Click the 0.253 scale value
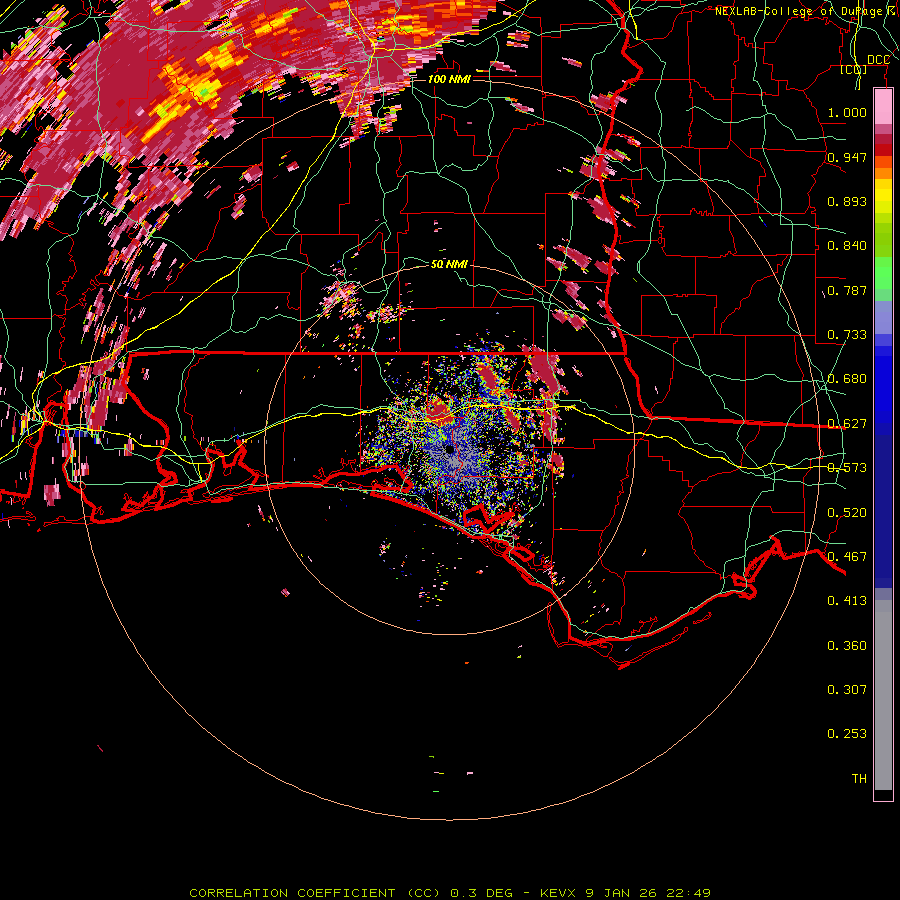The width and height of the screenshot is (900, 900). pyautogui.click(x=847, y=734)
